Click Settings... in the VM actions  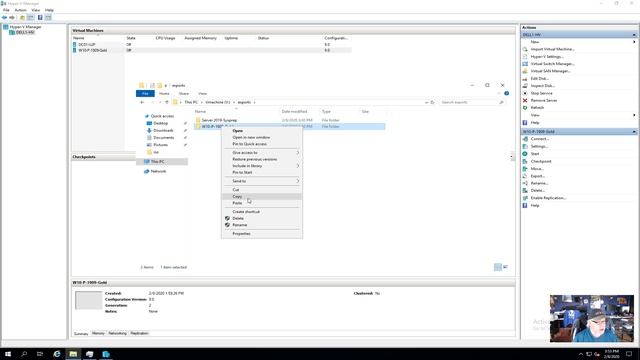pos(539,147)
